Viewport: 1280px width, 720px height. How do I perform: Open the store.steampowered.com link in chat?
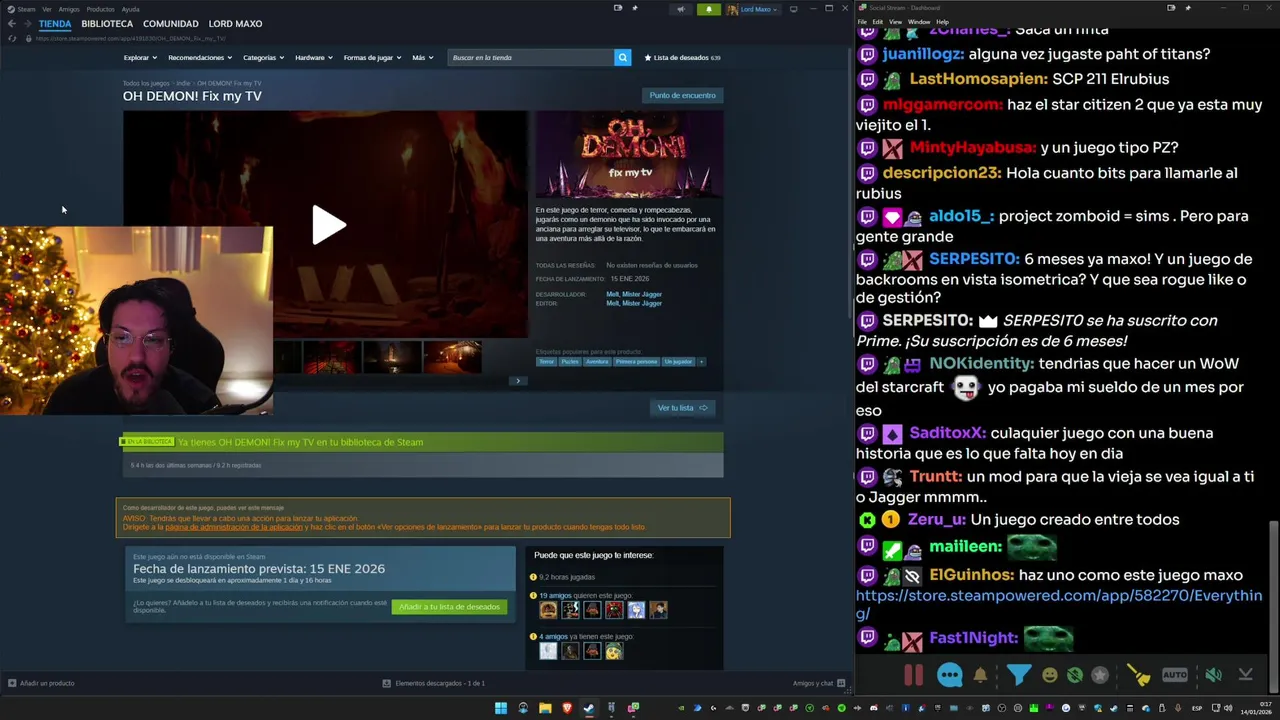[1059, 604]
